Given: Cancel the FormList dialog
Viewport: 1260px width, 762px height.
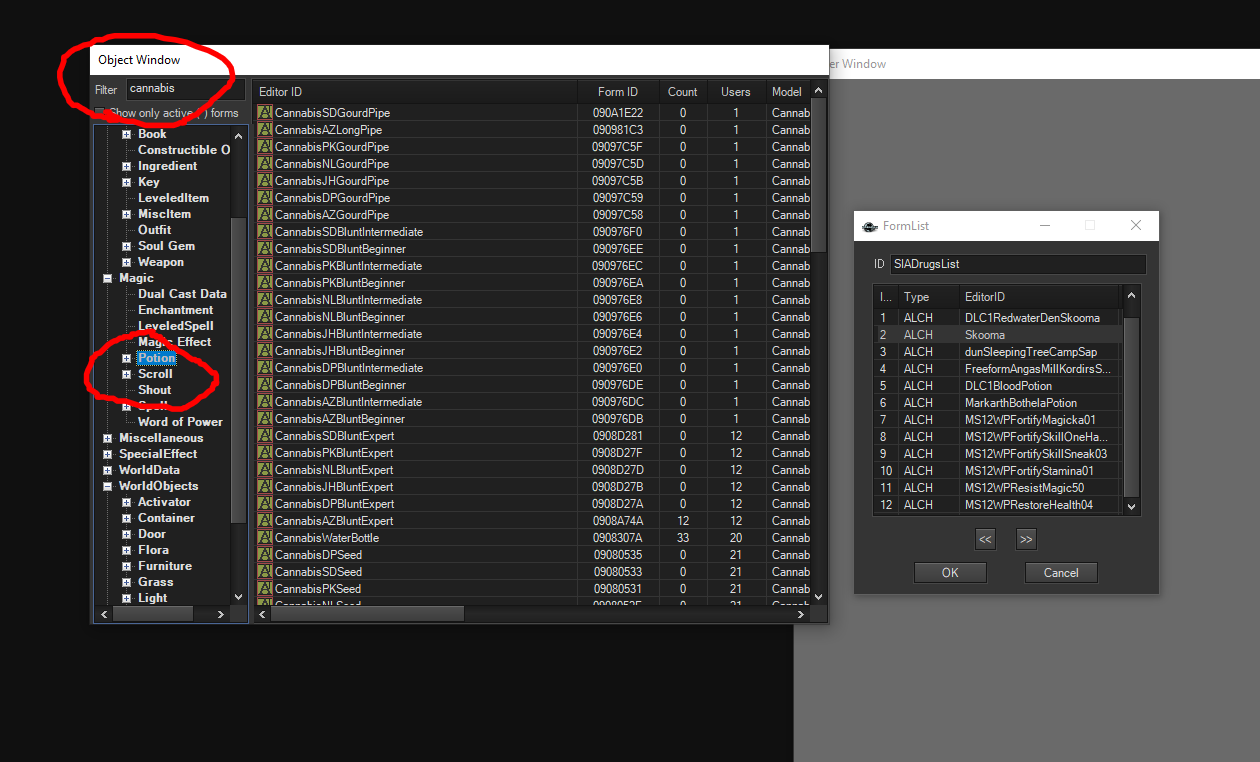Looking at the screenshot, I should coord(1061,573).
